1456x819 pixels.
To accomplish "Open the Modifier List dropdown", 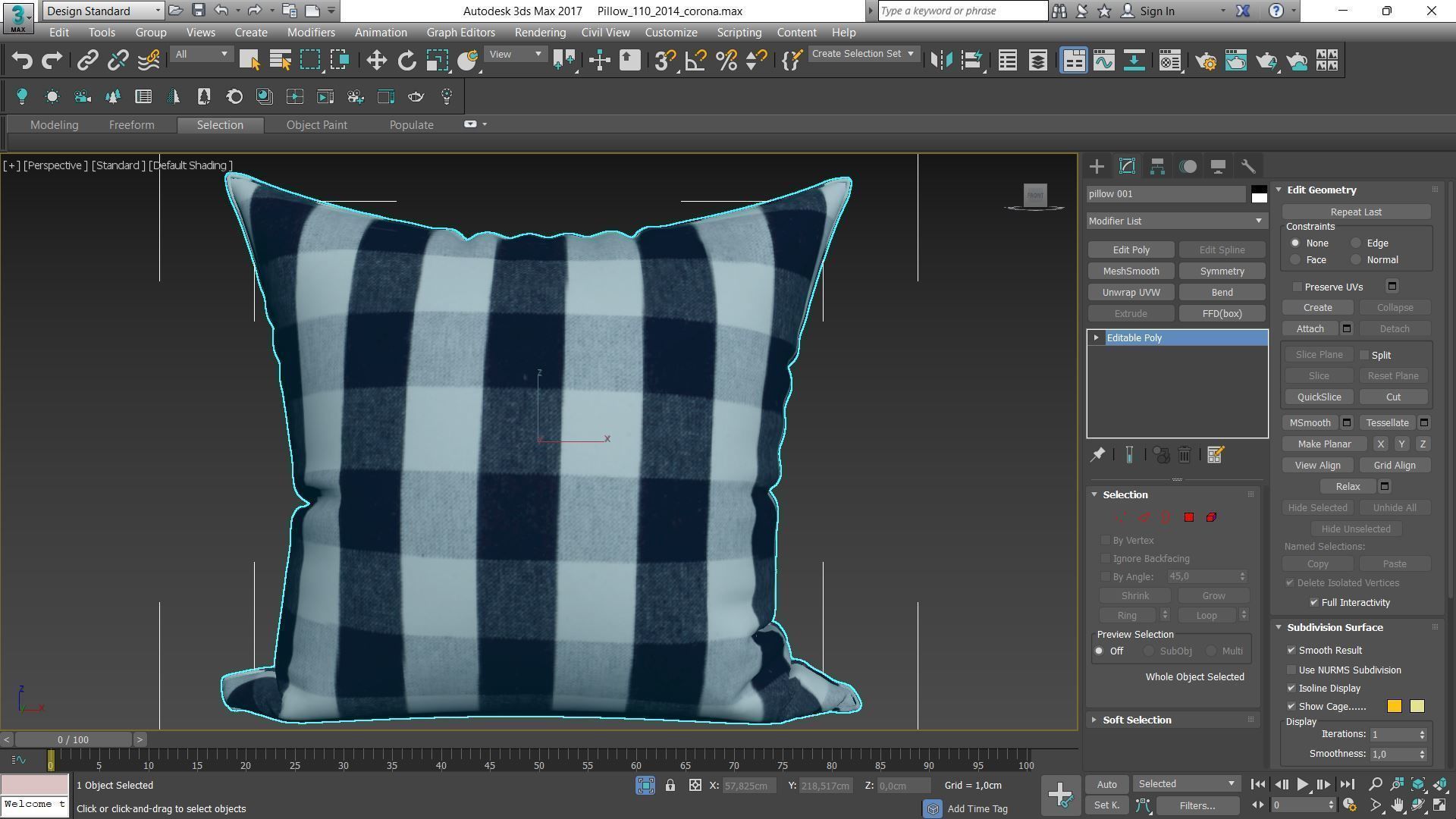I will click(1176, 221).
